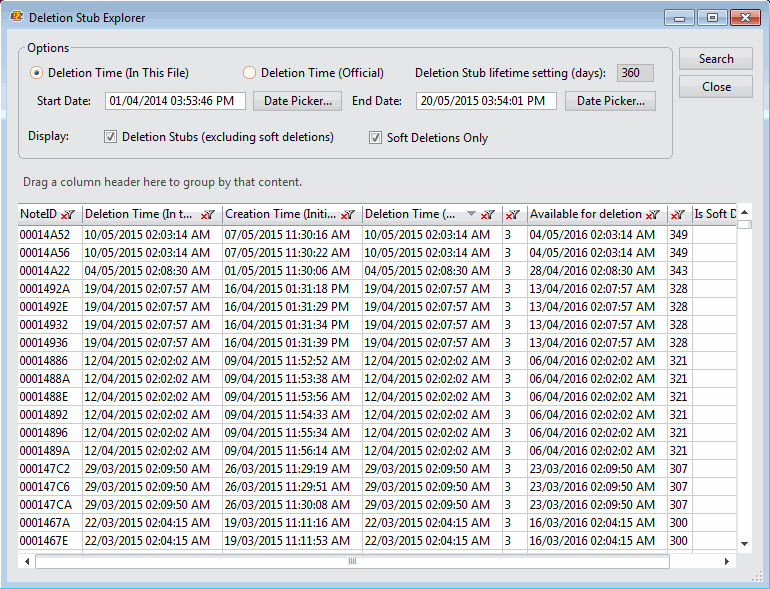Click inside the Start Date field

click(175, 101)
